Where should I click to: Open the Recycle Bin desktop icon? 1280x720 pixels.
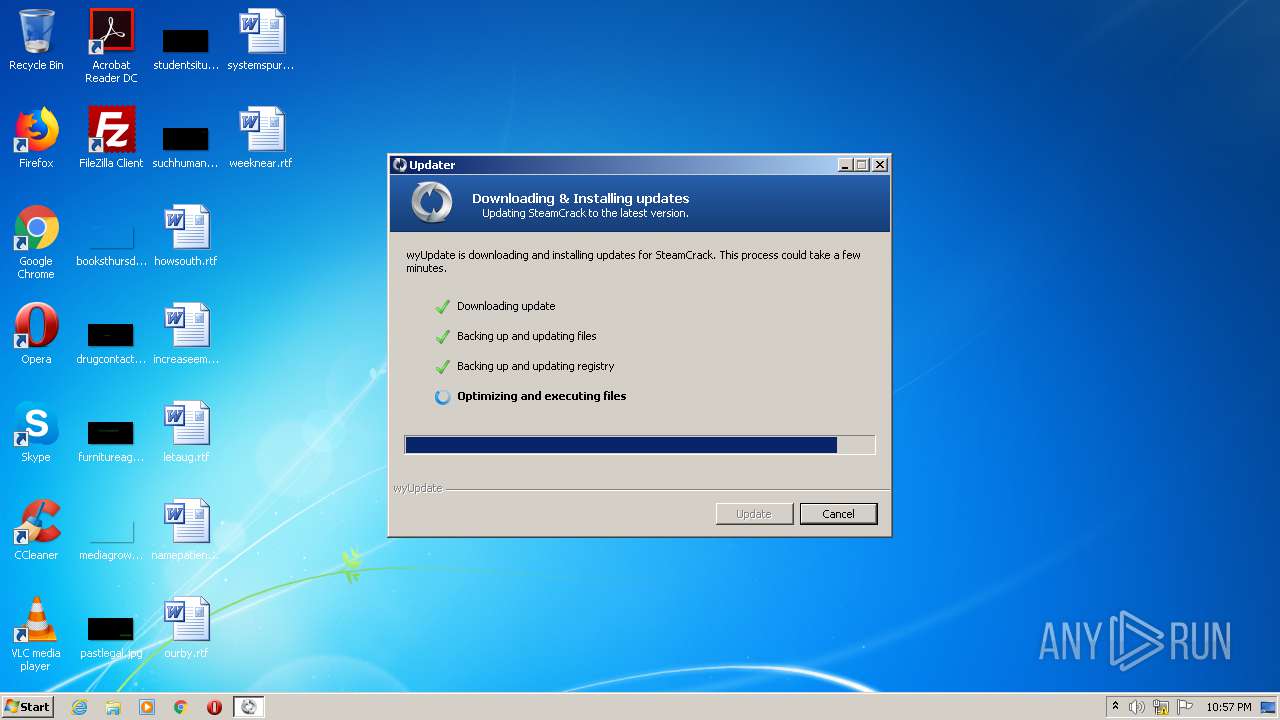pyautogui.click(x=36, y=40)
